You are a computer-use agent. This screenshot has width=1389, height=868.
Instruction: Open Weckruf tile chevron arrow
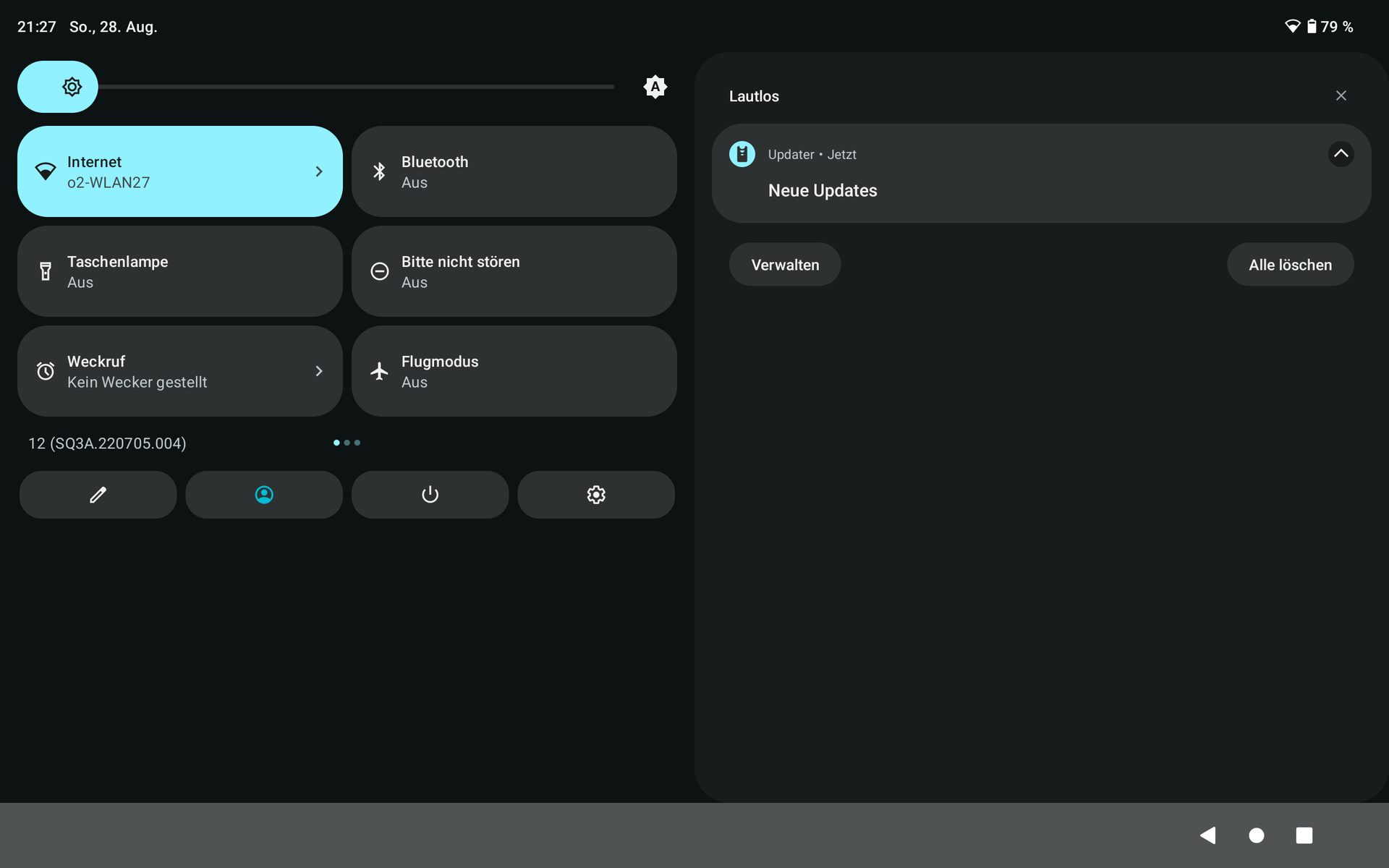[318, 371]
